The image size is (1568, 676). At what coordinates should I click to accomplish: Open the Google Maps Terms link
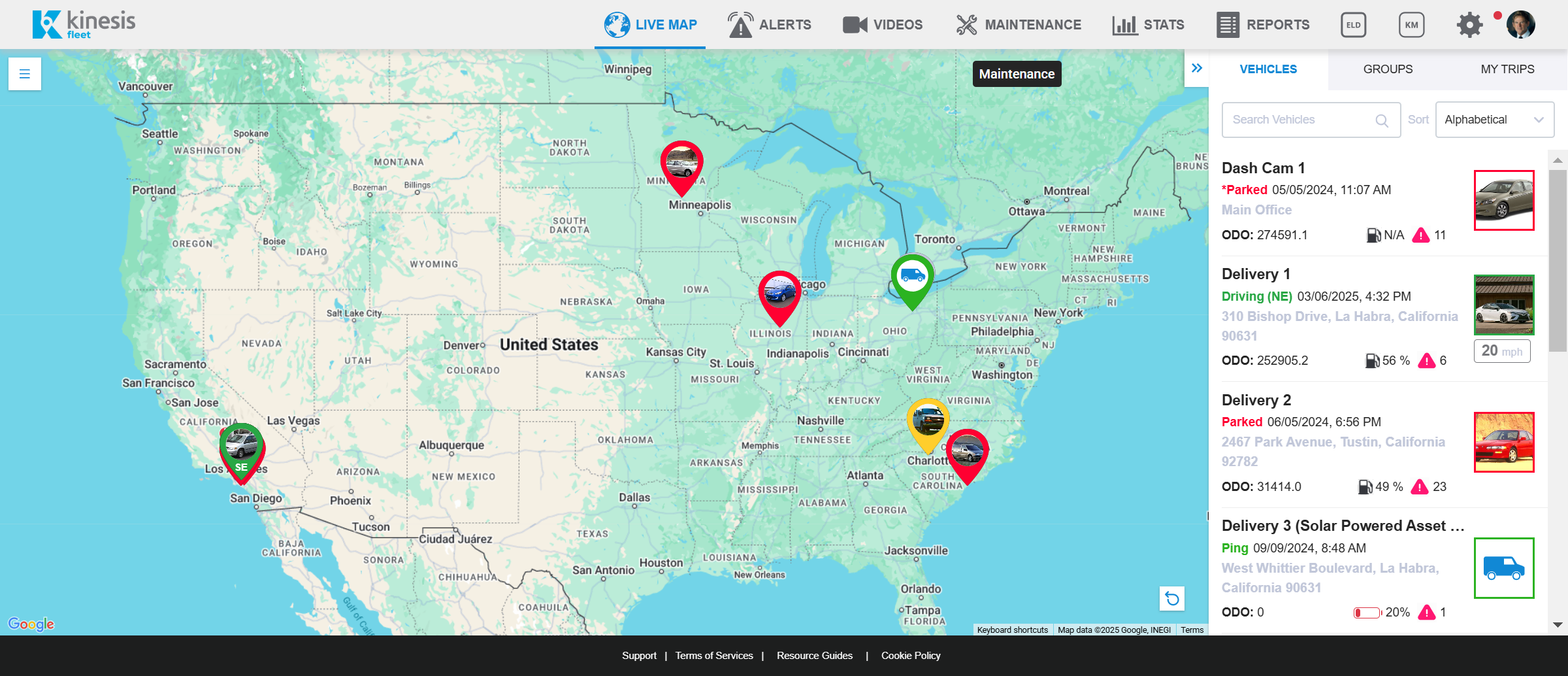[1192, 630]
